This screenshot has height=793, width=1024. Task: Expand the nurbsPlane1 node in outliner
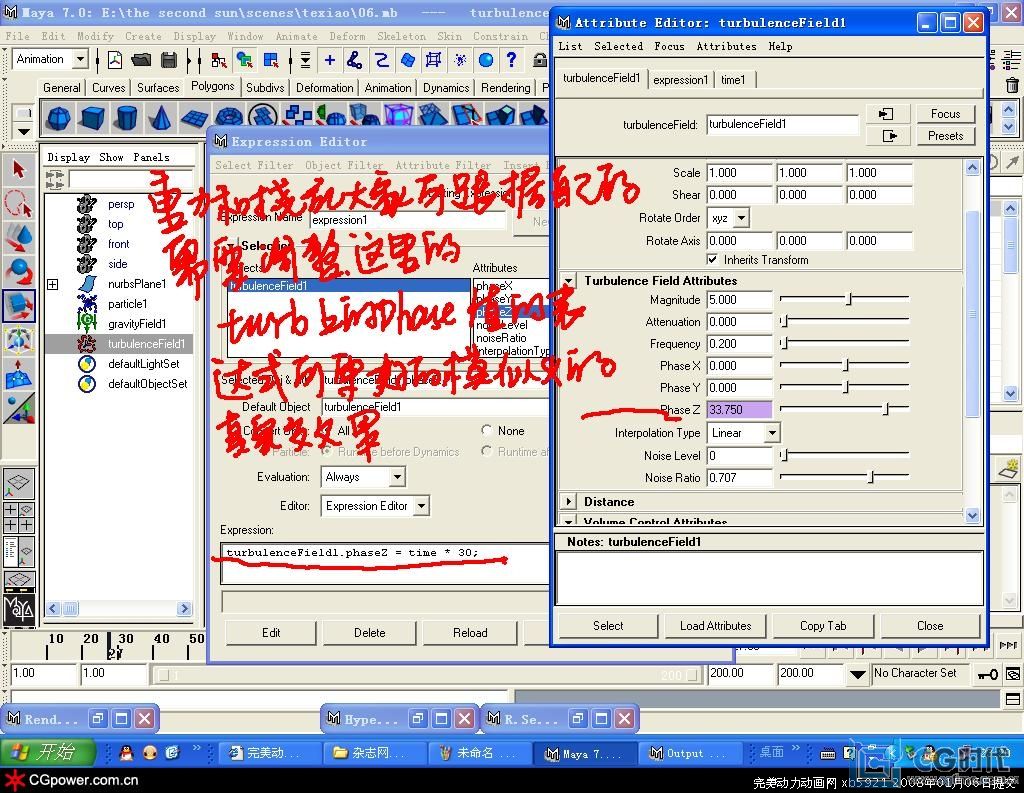click(x=52, y=284)
